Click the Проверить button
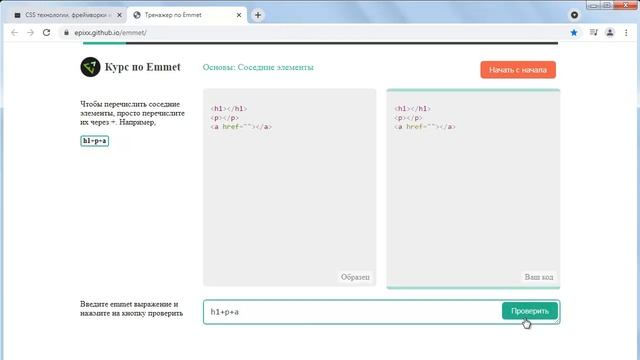Viewport: 640px width, 360px height. [x=530, y=311]
